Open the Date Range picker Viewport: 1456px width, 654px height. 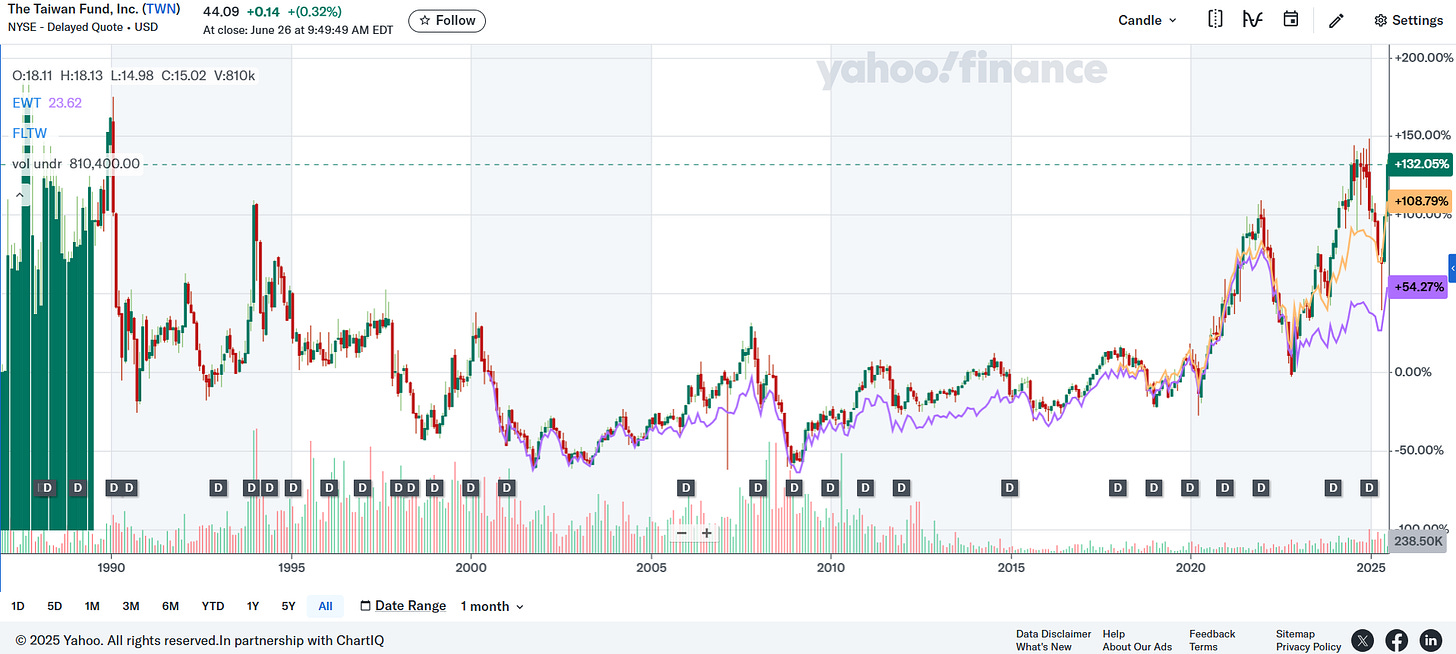pyautogui.click(x=403, y=606)
